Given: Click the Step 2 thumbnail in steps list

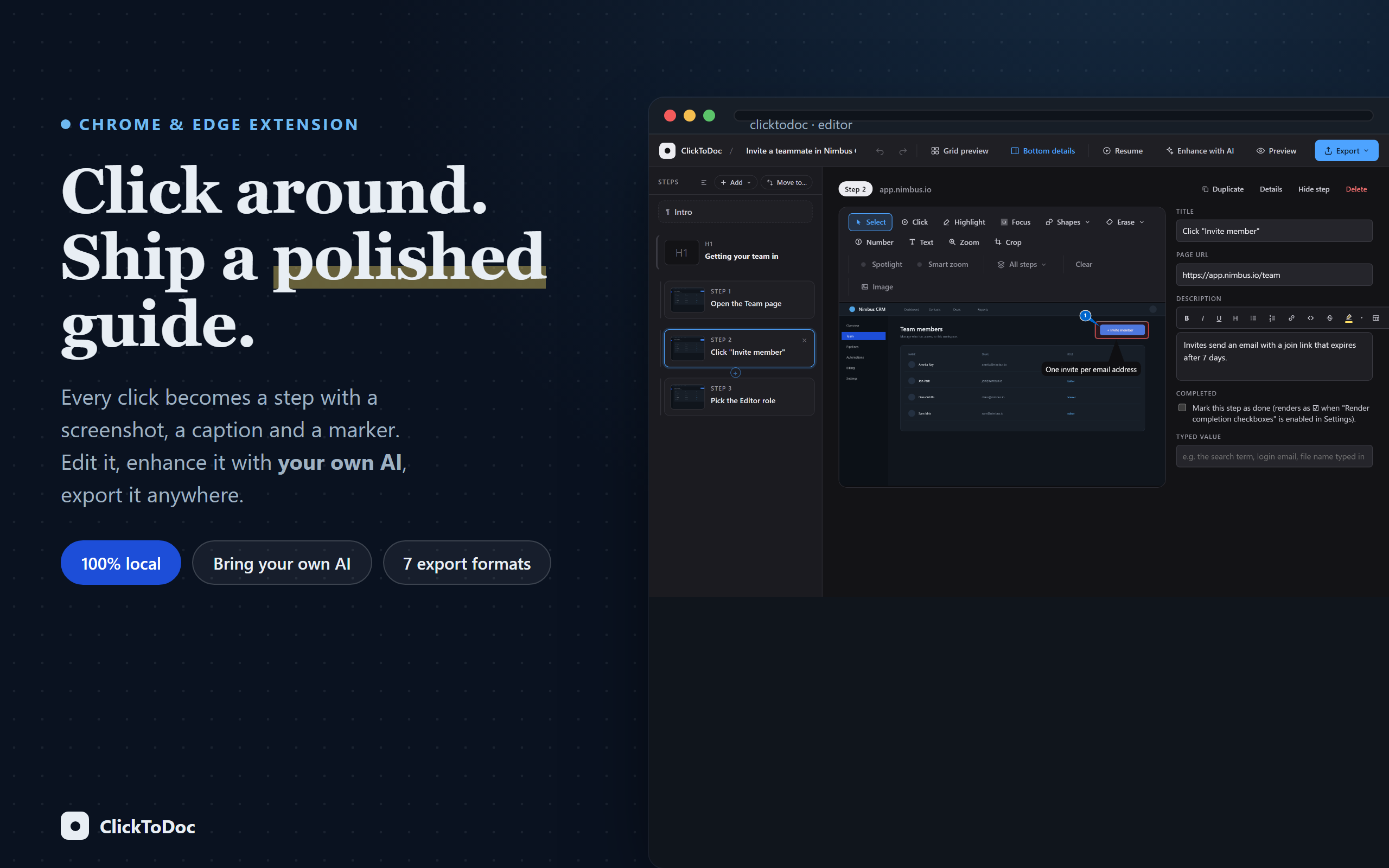Looking at the screenshot, I should pyautogui.click(x=687, y=348).
